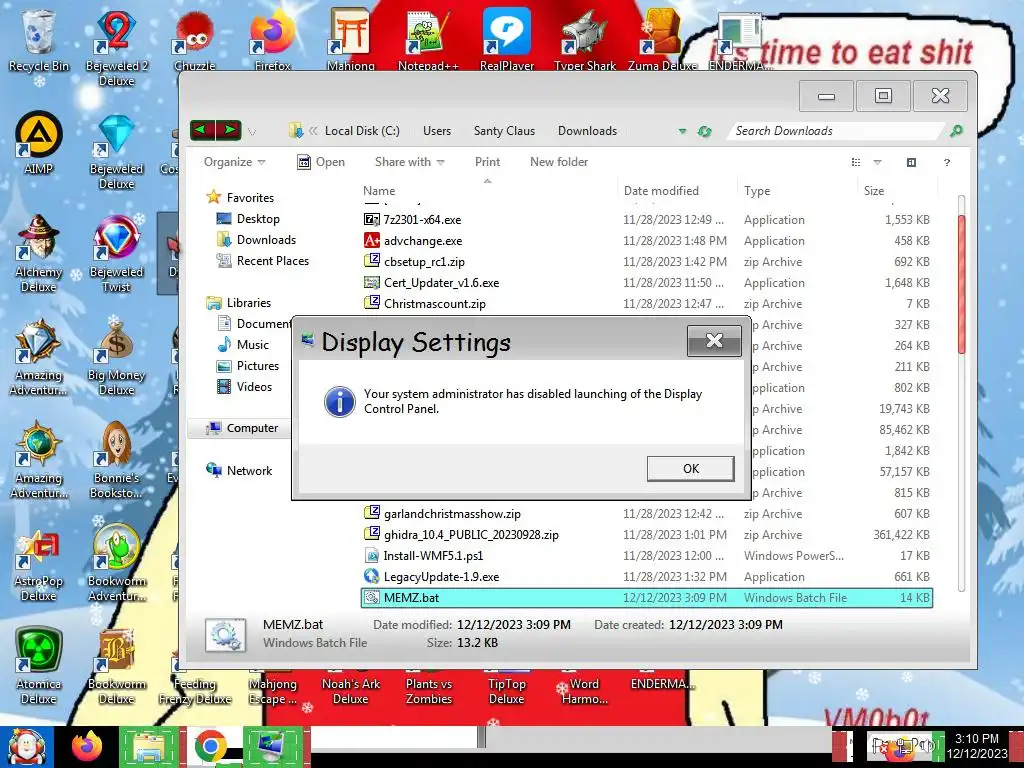The width and height of the screenshot is (1024, 768).
Task: Launch AIMP desktop shortcut
Action: pos(39,144)
